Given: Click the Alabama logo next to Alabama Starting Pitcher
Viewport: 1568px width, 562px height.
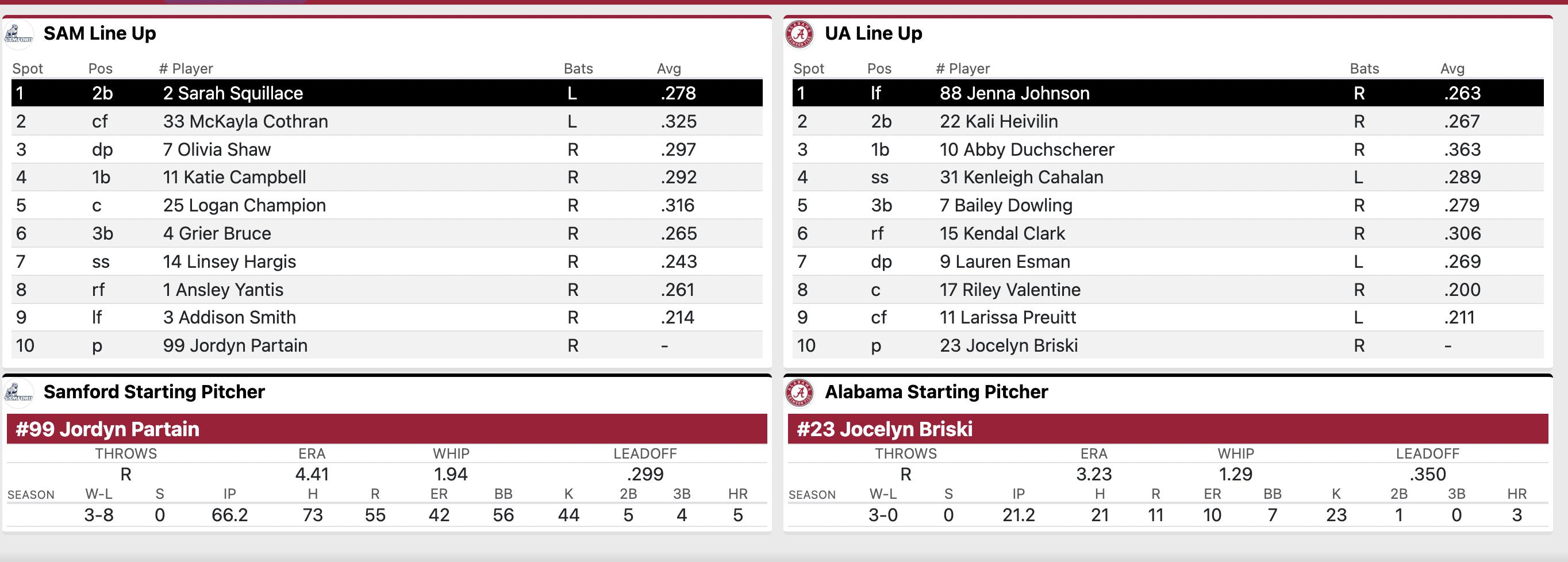Looking at the screenshot, I should pyautogui.click(x=800, y=392).
